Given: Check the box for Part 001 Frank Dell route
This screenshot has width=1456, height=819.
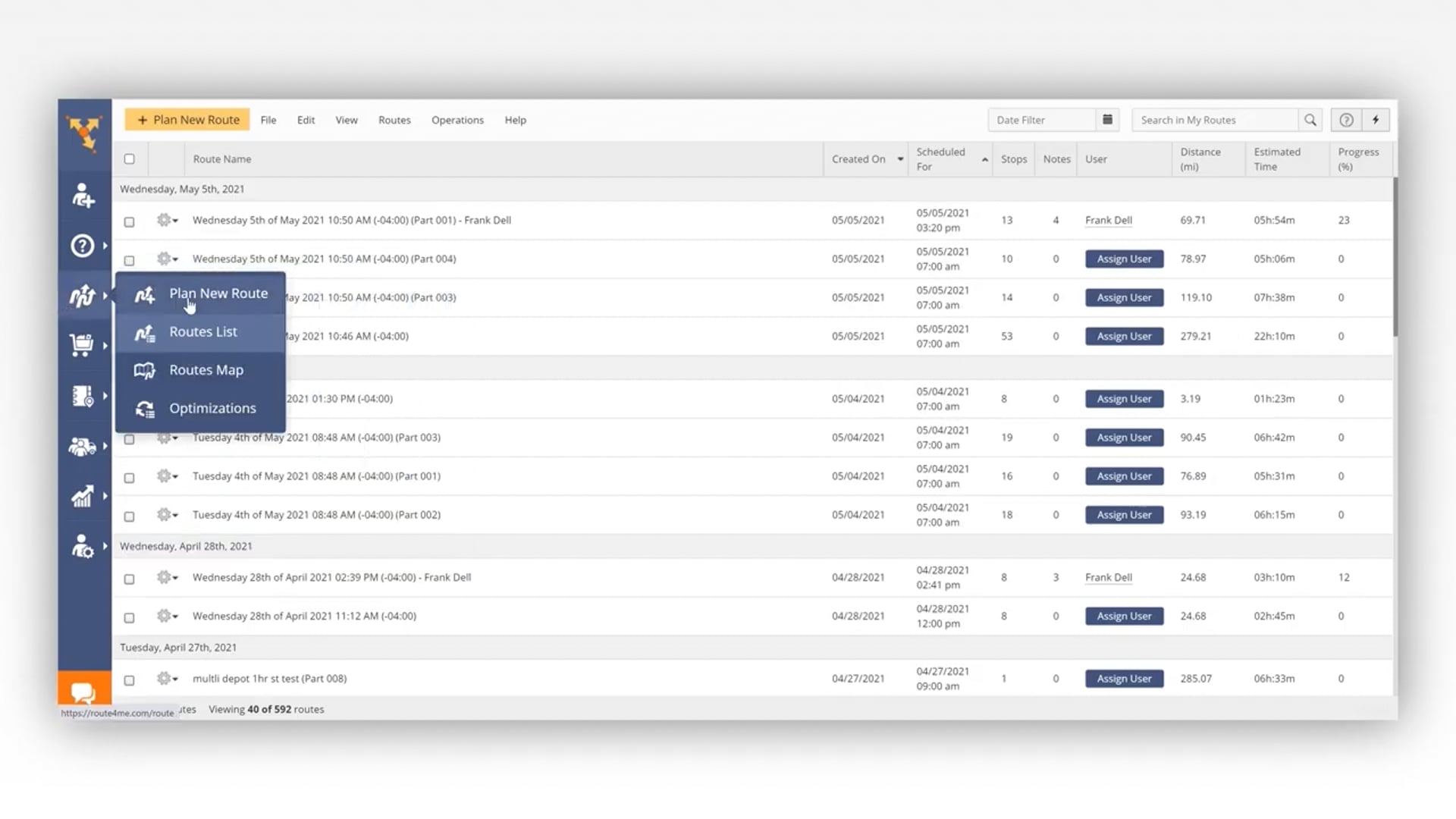Looking at the screenshot, I should tap(130, 222).
